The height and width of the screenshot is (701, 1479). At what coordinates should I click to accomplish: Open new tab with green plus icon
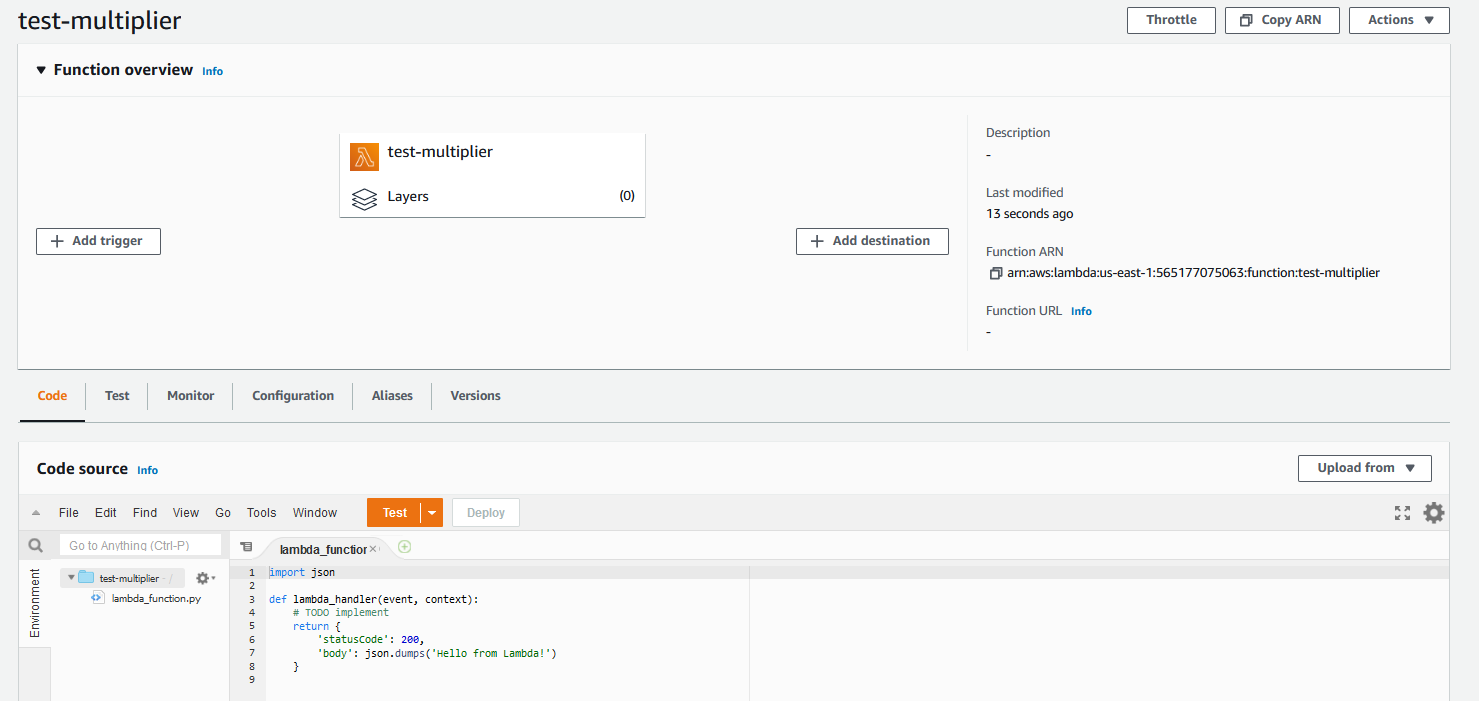(x=404, y=547)
